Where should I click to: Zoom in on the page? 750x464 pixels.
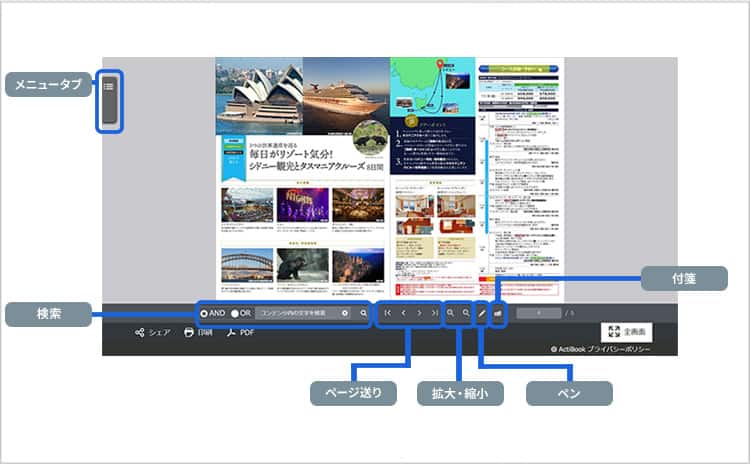[451, 313]
